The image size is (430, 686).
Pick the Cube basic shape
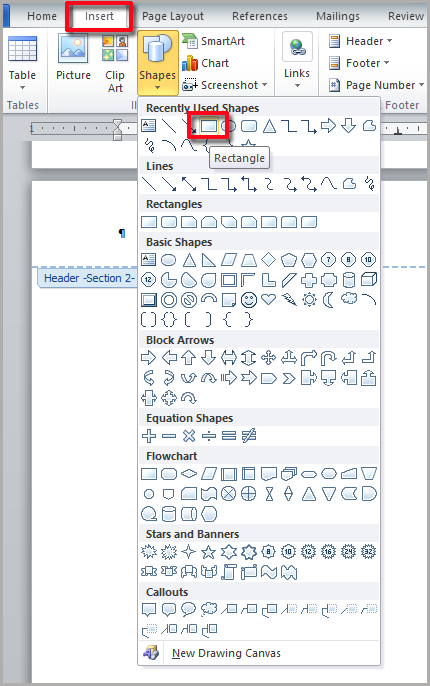click(x=369, y=280)
